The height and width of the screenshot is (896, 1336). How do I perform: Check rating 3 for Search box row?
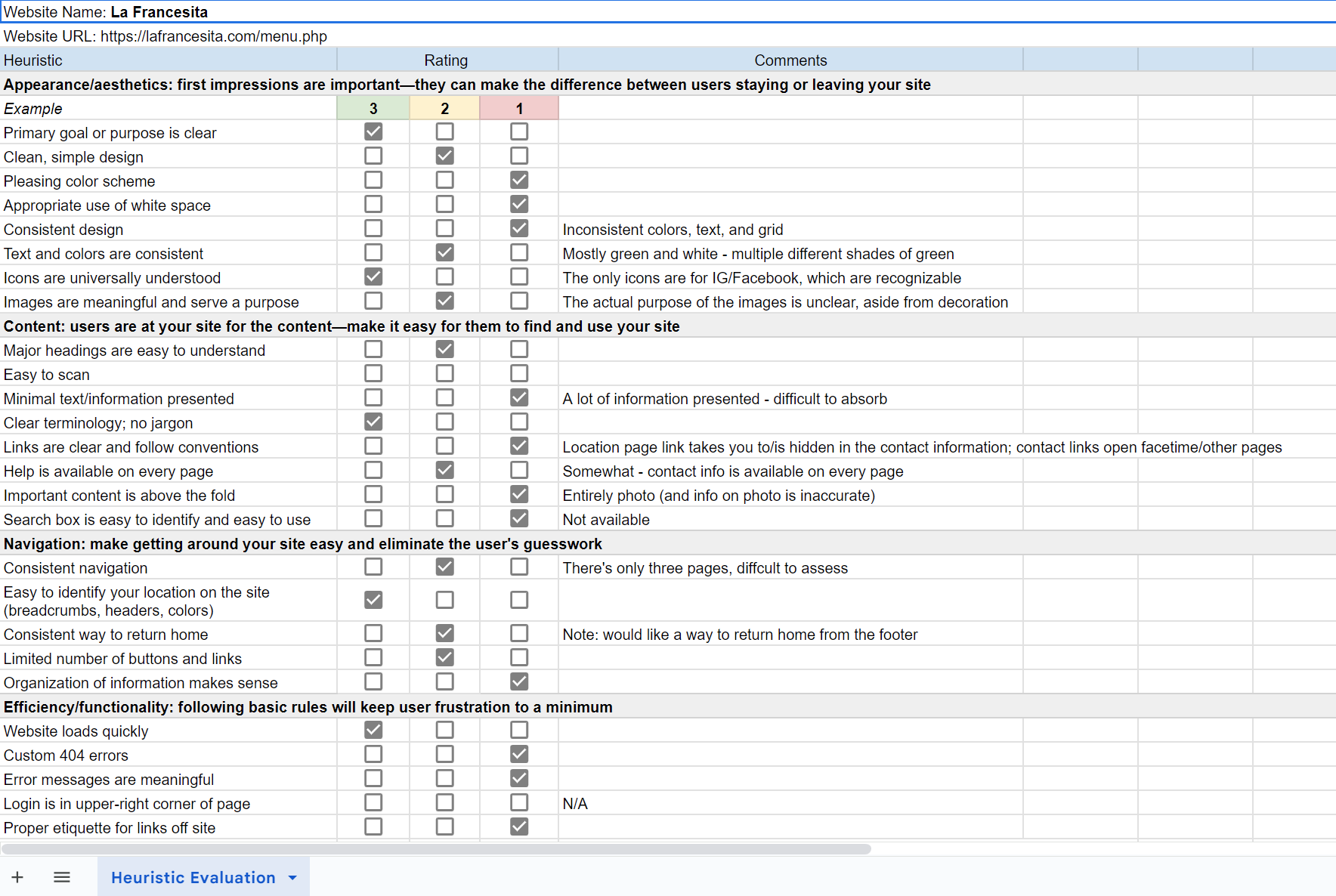[x=373, y=518]
